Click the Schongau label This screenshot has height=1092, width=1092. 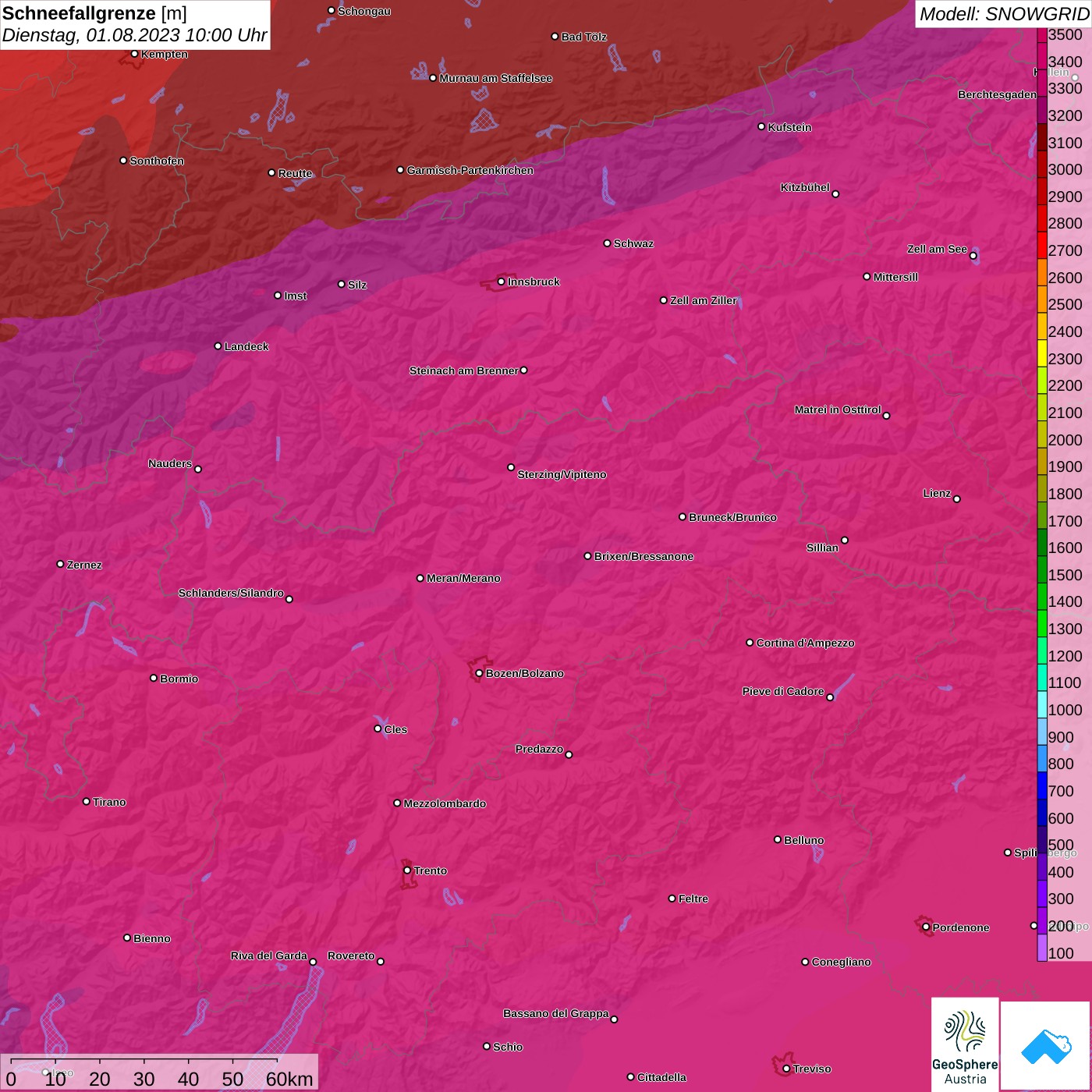(x=364, y=11)
